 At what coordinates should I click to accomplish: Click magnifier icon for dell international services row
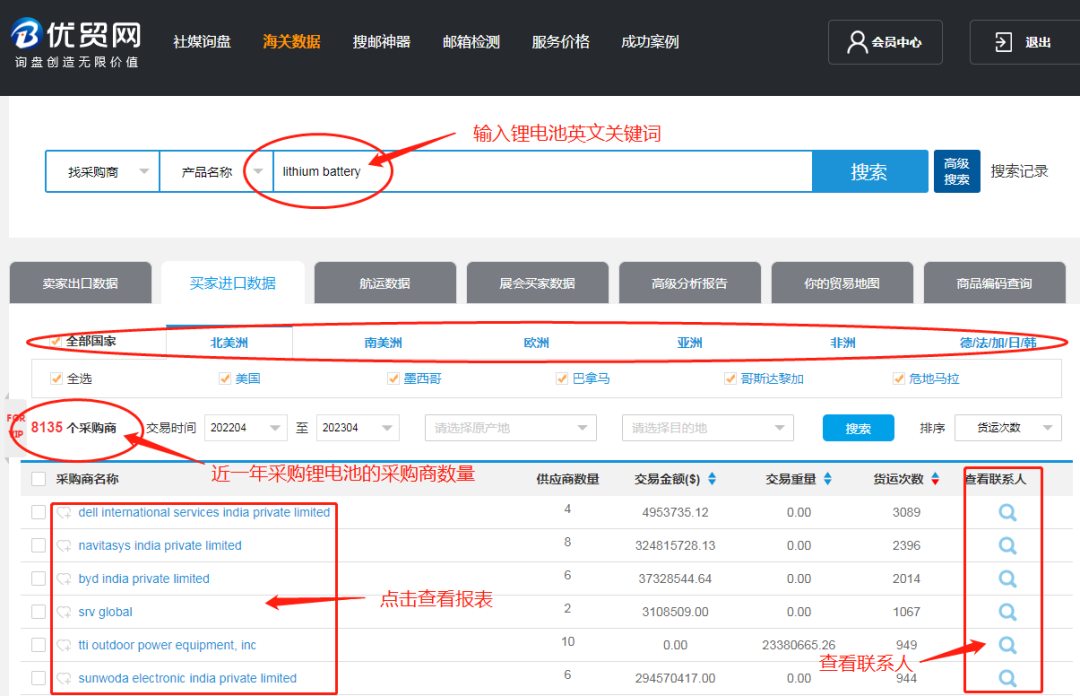pyautogui.click(x=1007, y=513)
